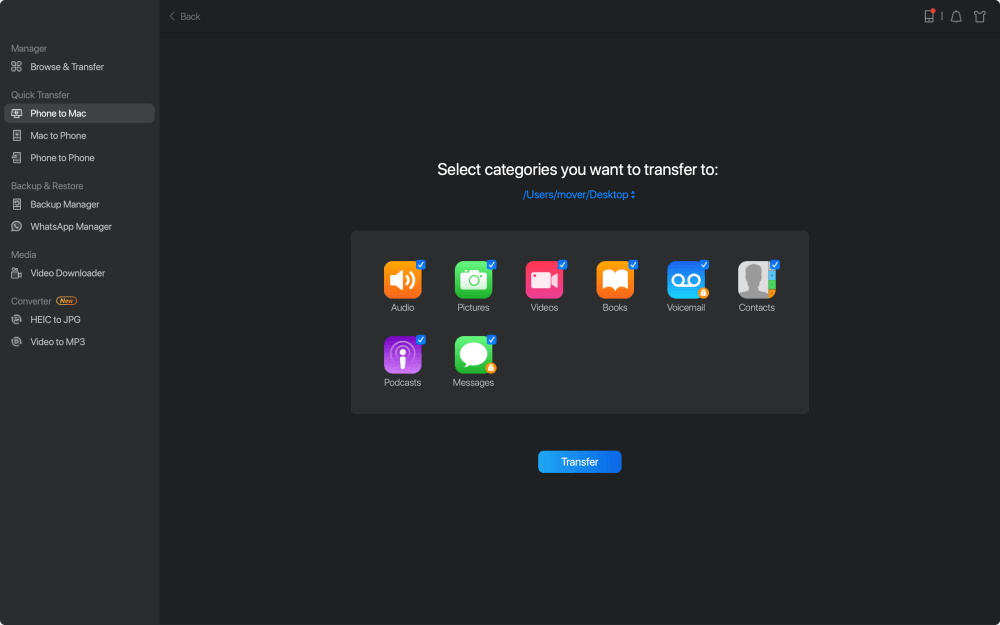Open Video Downloader
This screenshot has width=1000, height=625.
pos(67,273)
